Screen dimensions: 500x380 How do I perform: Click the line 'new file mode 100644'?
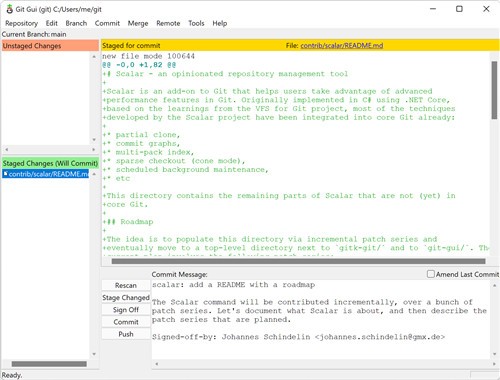[148, 56]
